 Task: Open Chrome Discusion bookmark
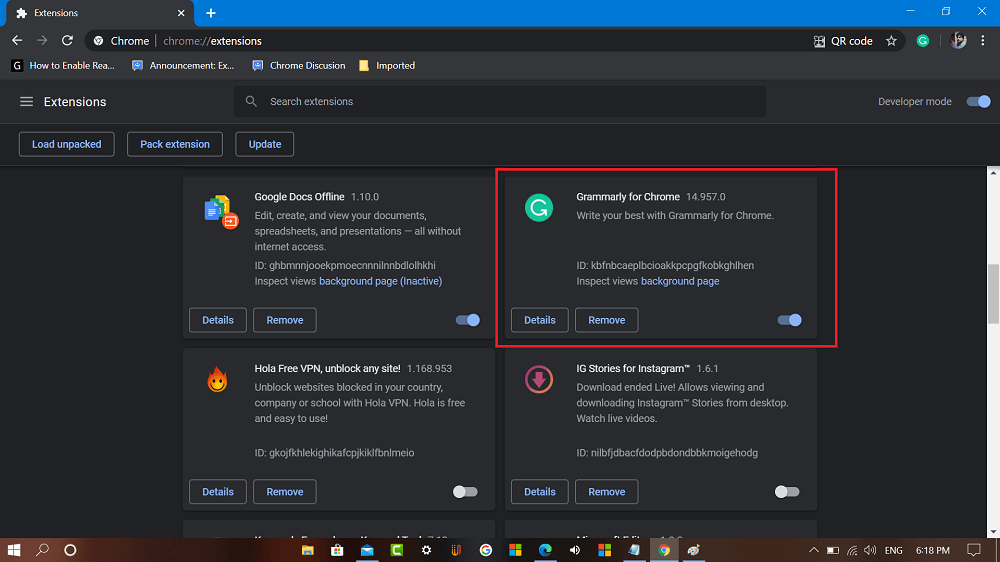click(298, 66)
